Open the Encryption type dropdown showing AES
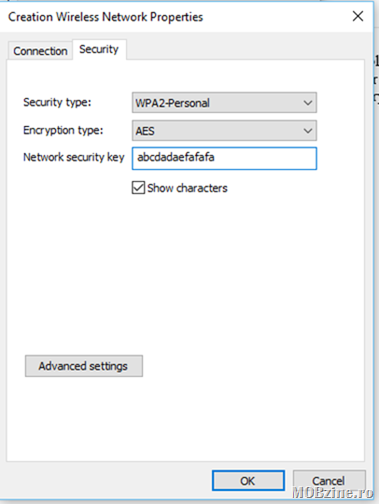379x504 pixels. click(224, 131)
